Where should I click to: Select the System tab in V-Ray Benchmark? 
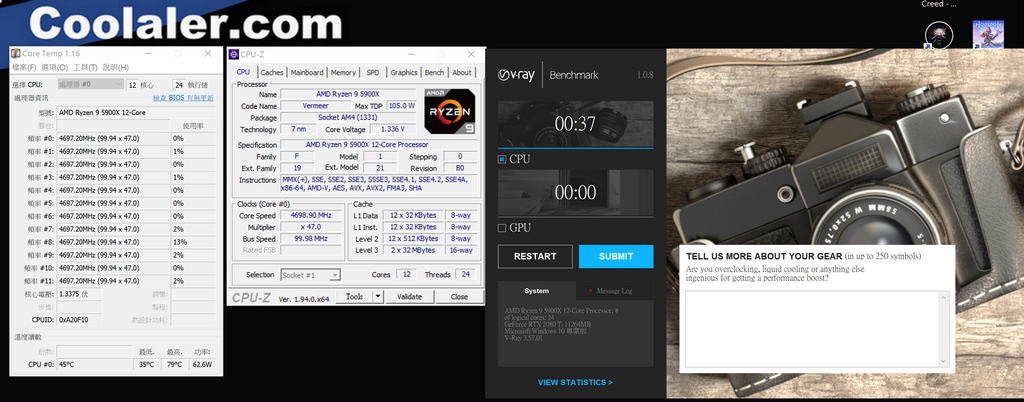pyautogui.click(x=537, y=291)
